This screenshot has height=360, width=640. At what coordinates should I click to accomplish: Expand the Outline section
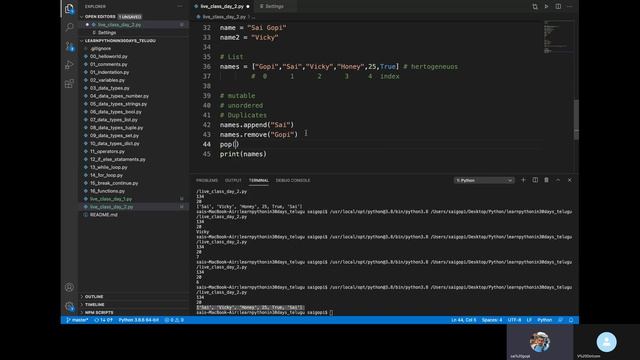click(x=94, y=297)
